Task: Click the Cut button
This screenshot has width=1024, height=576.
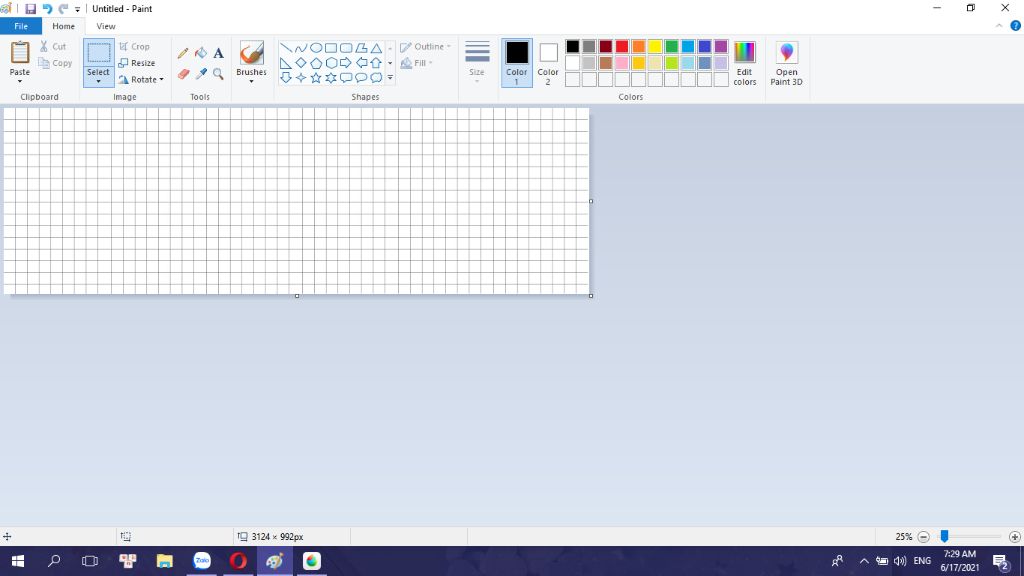Action: (x=53, y=46)
